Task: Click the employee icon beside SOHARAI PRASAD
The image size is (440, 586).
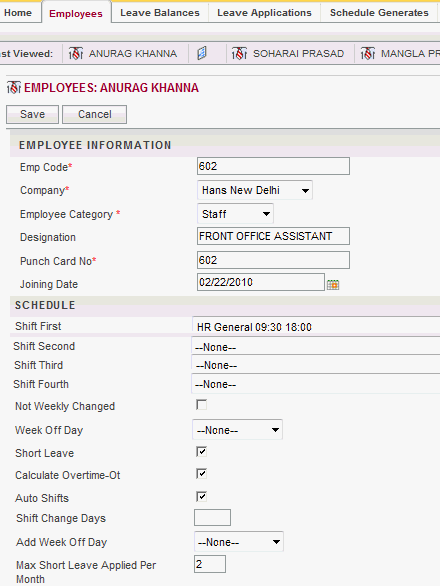Action: coord(239,54)
